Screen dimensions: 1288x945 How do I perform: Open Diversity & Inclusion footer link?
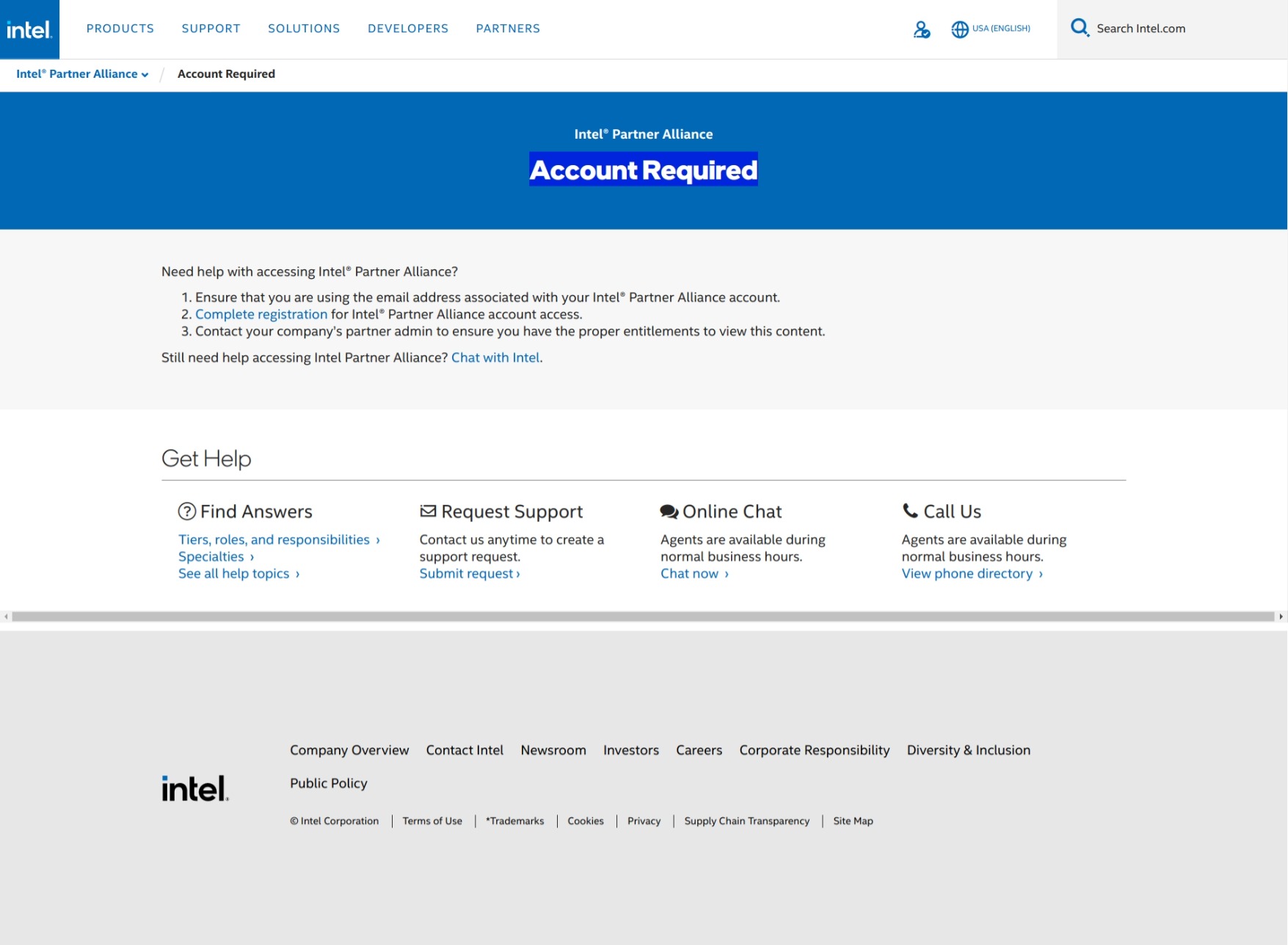coord(969,751)
